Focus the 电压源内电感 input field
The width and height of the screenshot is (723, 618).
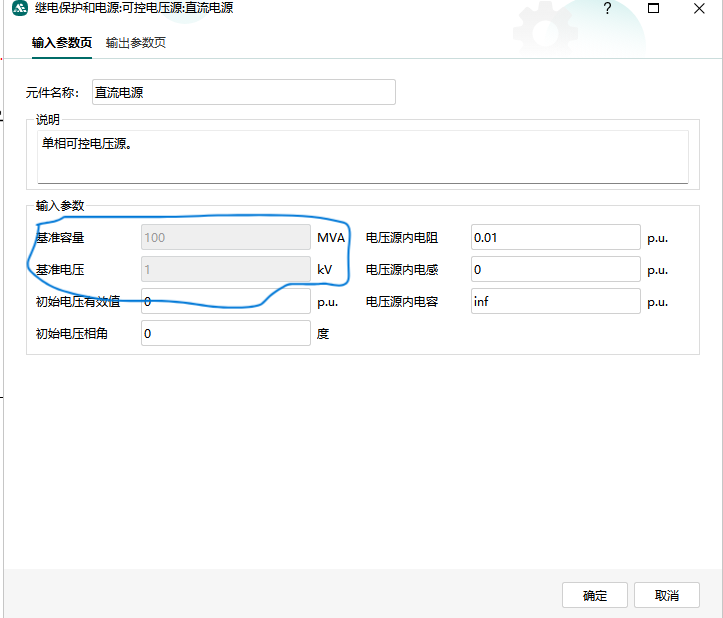click(554, 269)
